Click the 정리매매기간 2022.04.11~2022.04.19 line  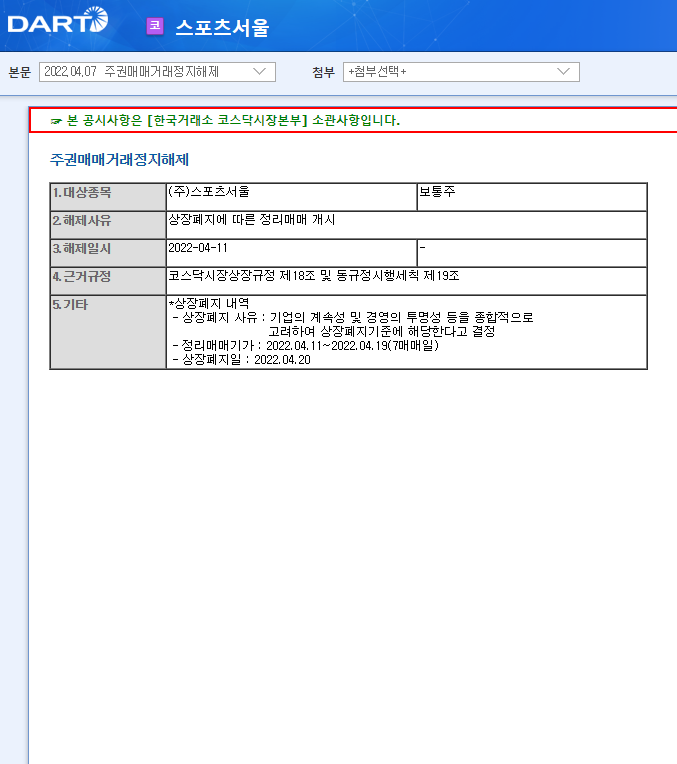(306, 345)
